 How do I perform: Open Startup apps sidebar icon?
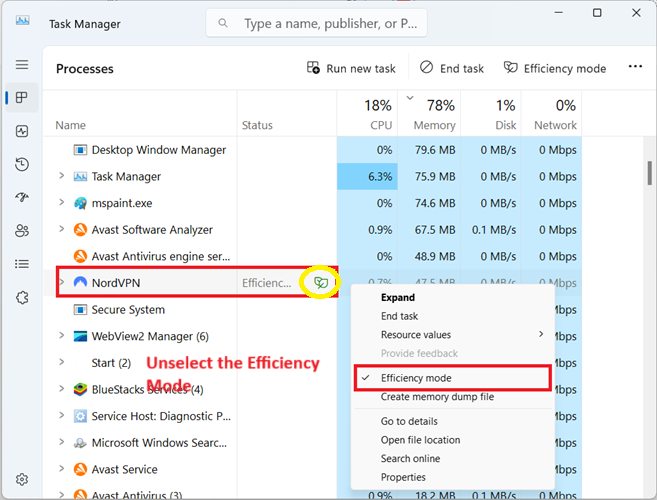coord(22,197)
